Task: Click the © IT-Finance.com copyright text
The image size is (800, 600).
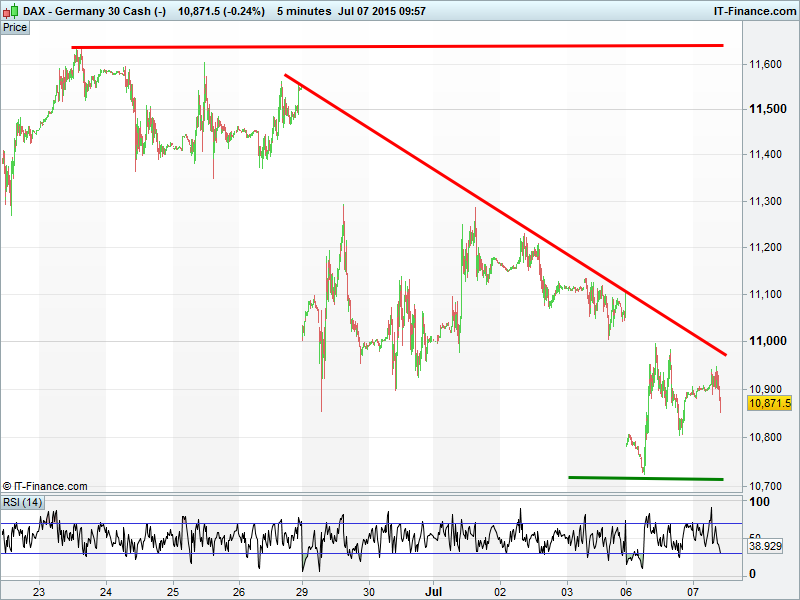Action: pyautogui.click(x=45, y=486)
